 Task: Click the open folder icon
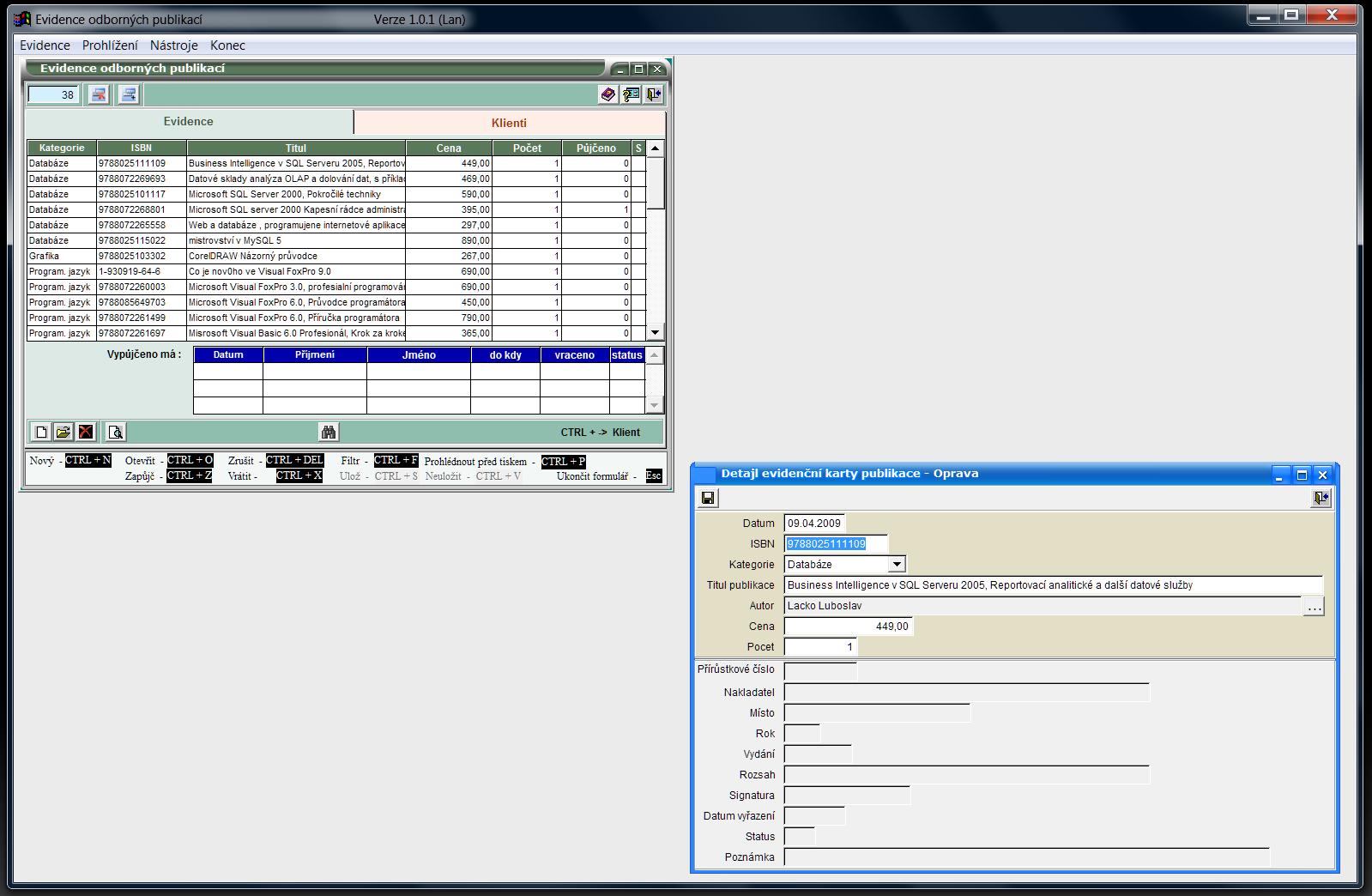point(63,432)
